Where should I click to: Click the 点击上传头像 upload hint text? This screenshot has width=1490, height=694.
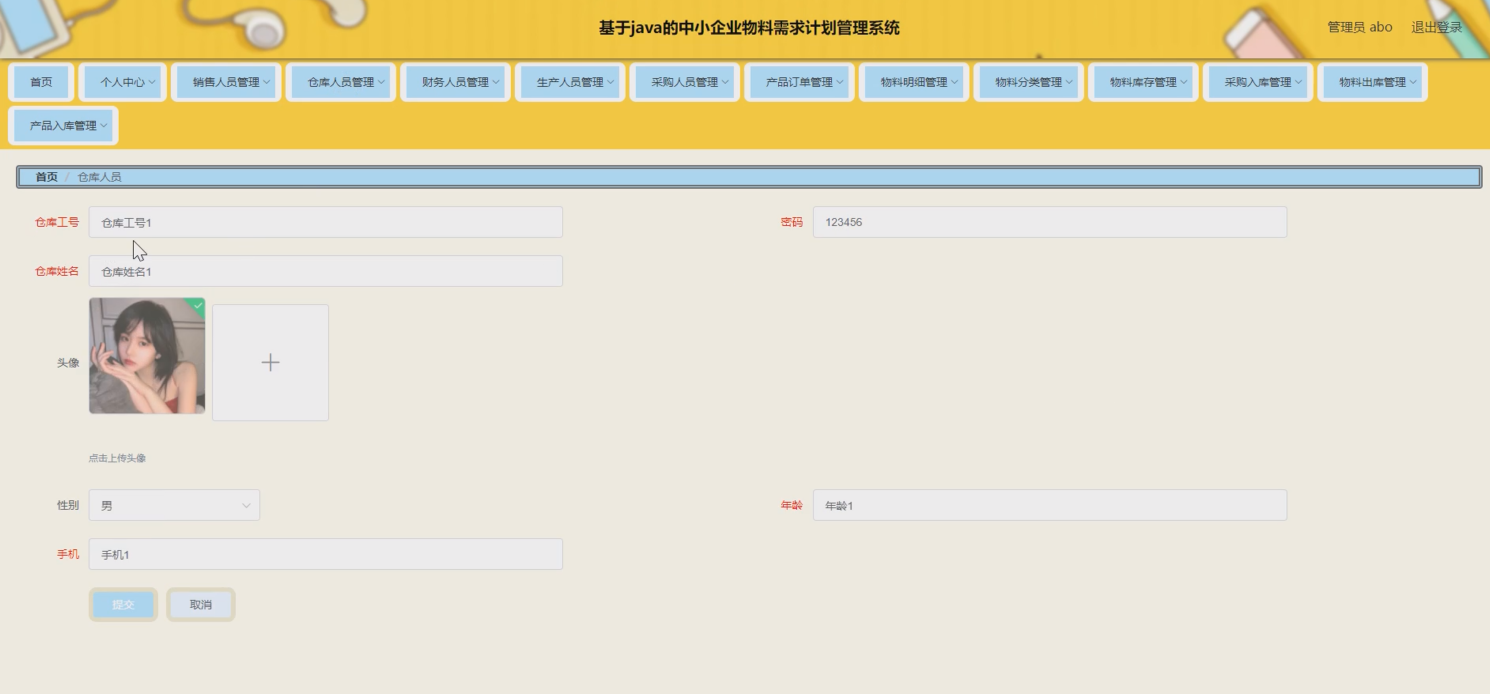(118, 458)
